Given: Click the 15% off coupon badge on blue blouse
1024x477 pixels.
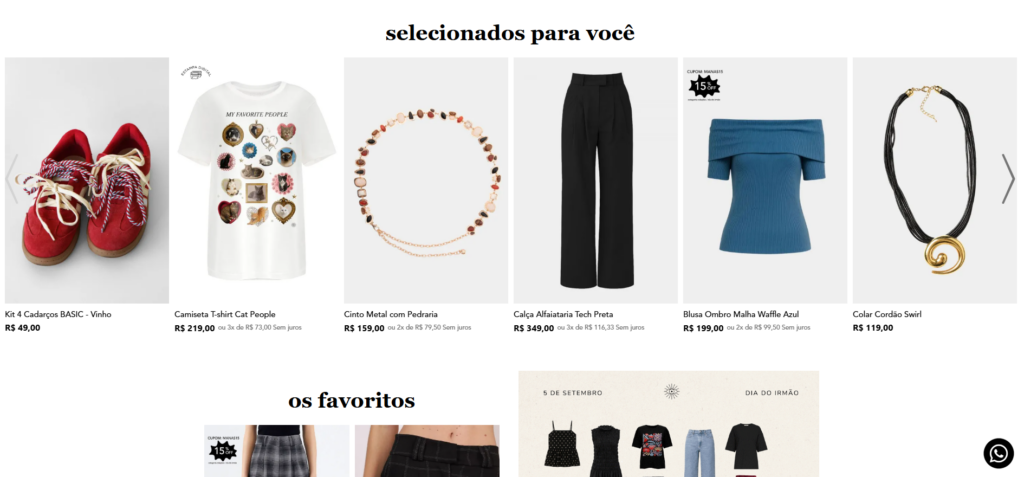Looking at the screenshot, I should (705, 85).
